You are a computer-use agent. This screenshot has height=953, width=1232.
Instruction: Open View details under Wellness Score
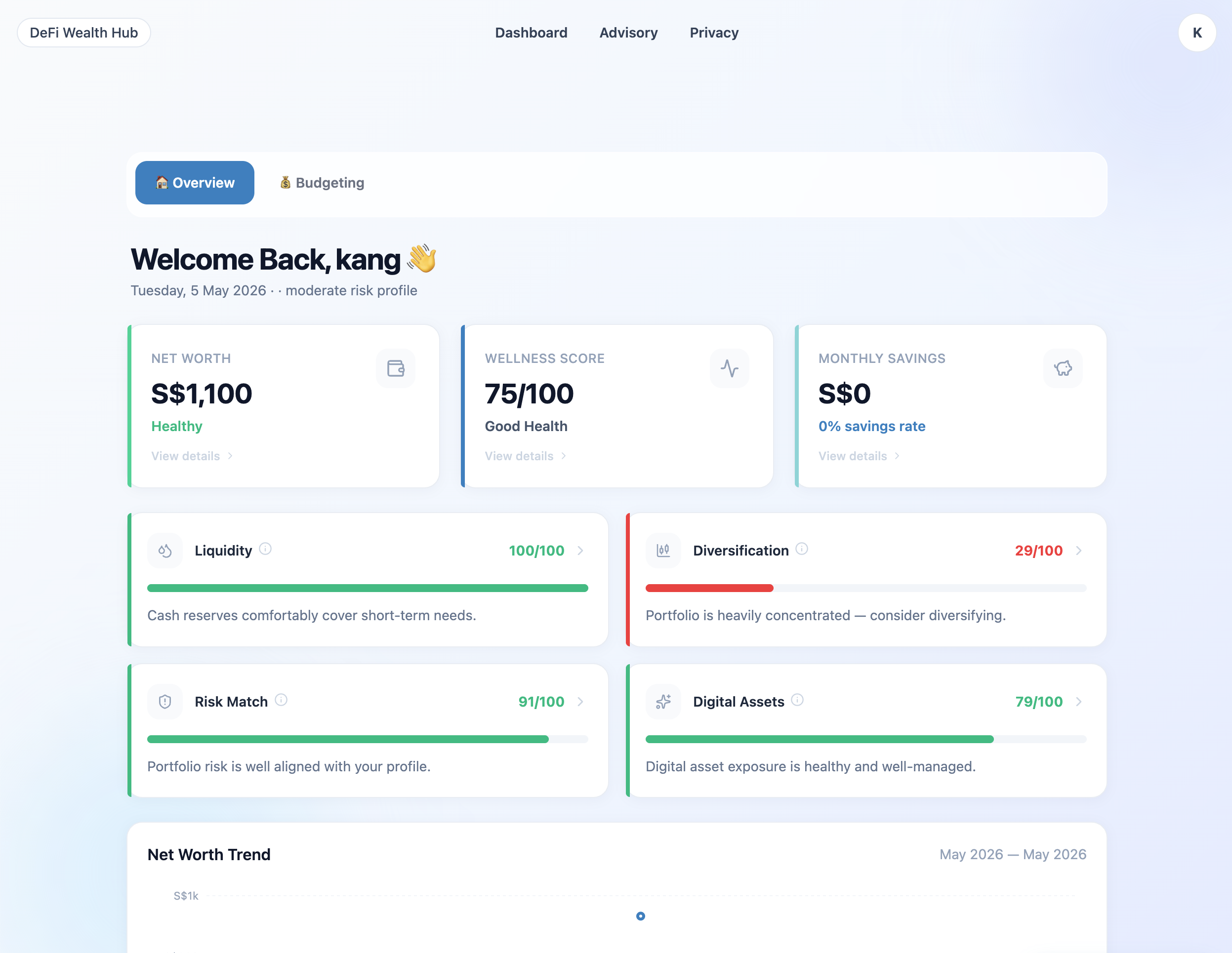point(525,456)
